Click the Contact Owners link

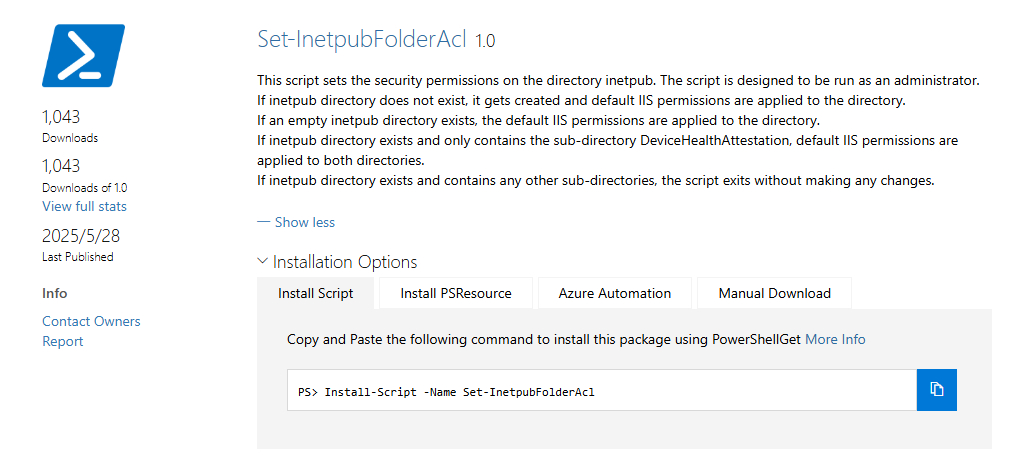click(x=91, y=321)
